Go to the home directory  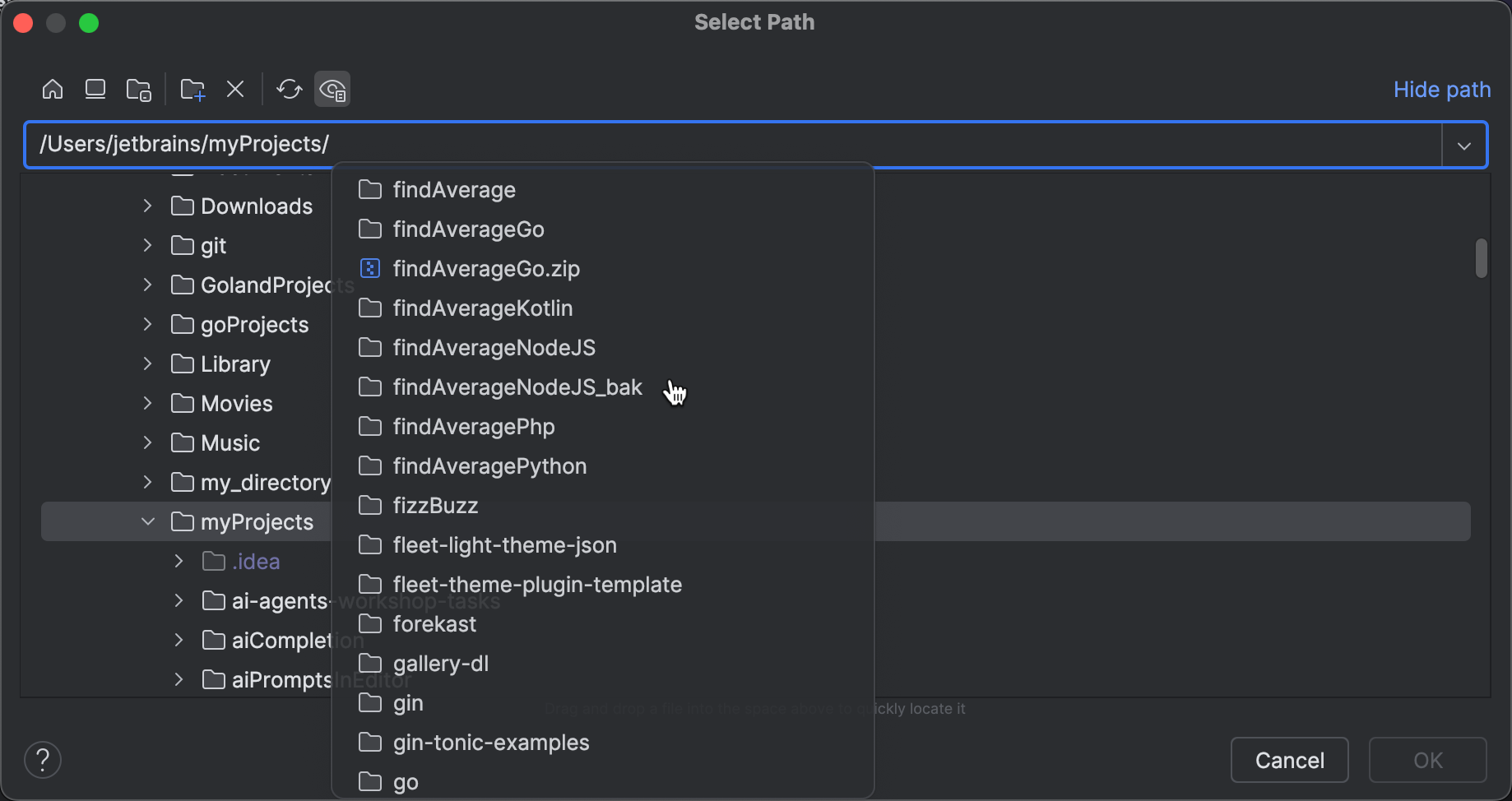pos(52,89)
